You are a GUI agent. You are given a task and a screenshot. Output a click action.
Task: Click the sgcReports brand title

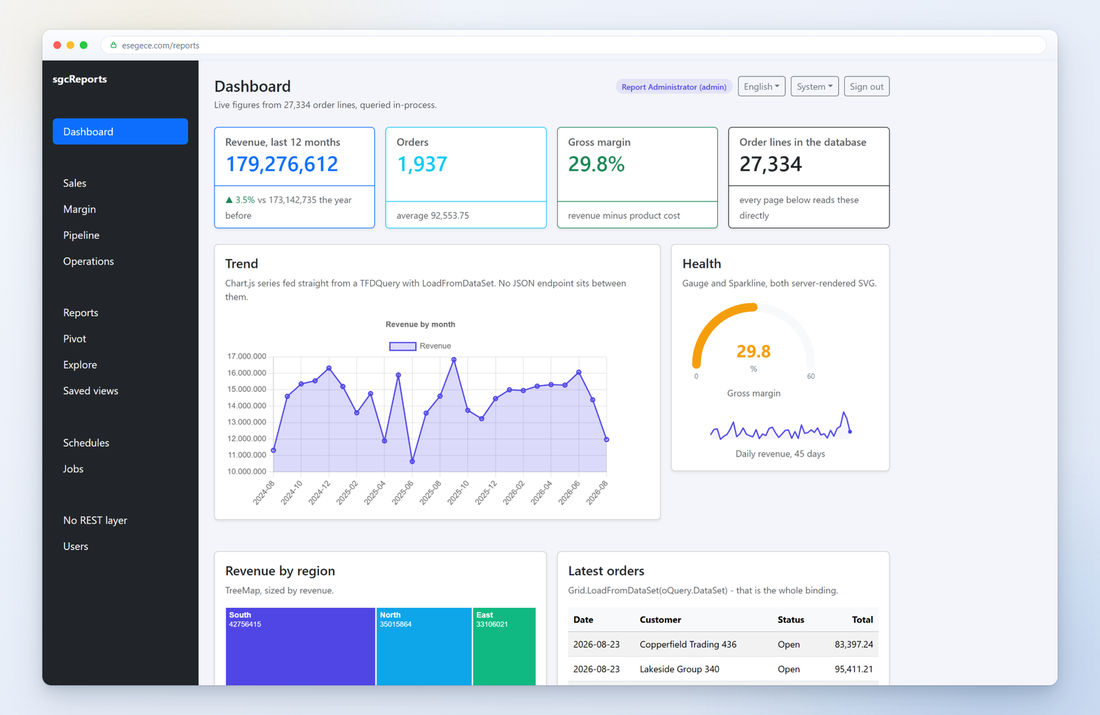79,79
